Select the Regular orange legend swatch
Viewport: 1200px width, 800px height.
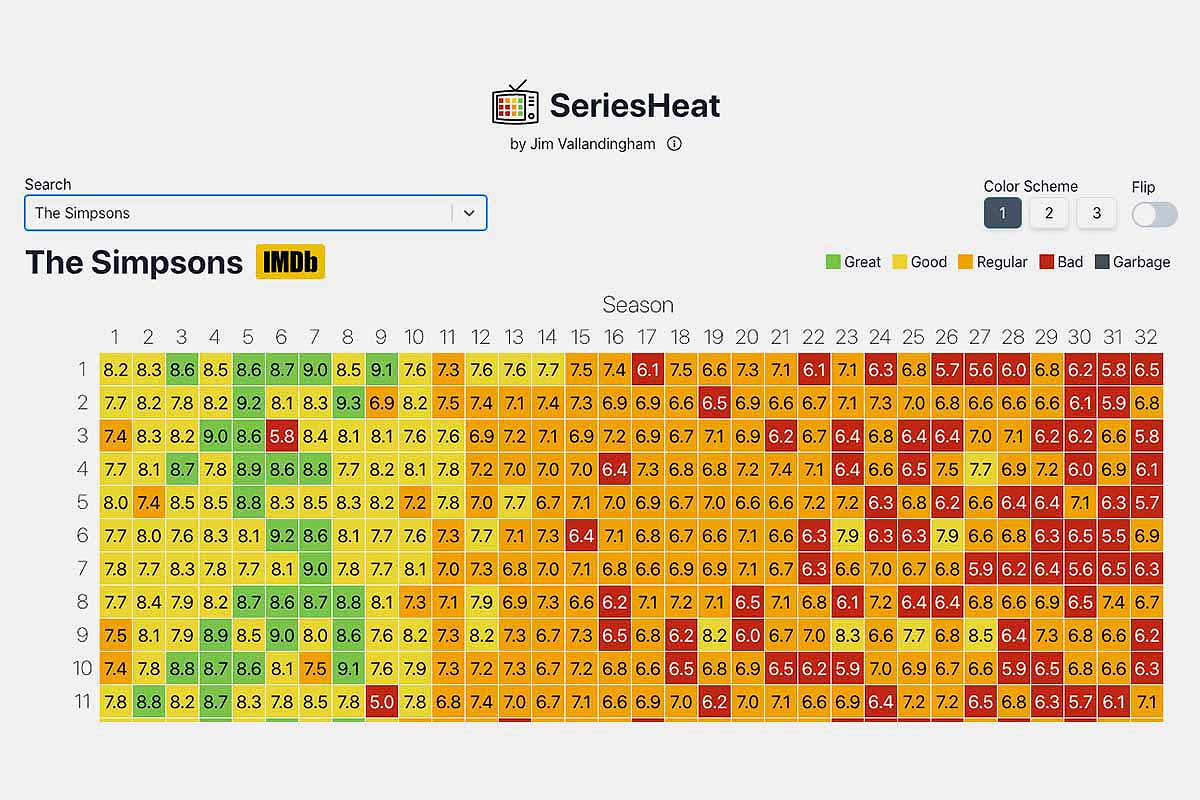coord(966,262)
